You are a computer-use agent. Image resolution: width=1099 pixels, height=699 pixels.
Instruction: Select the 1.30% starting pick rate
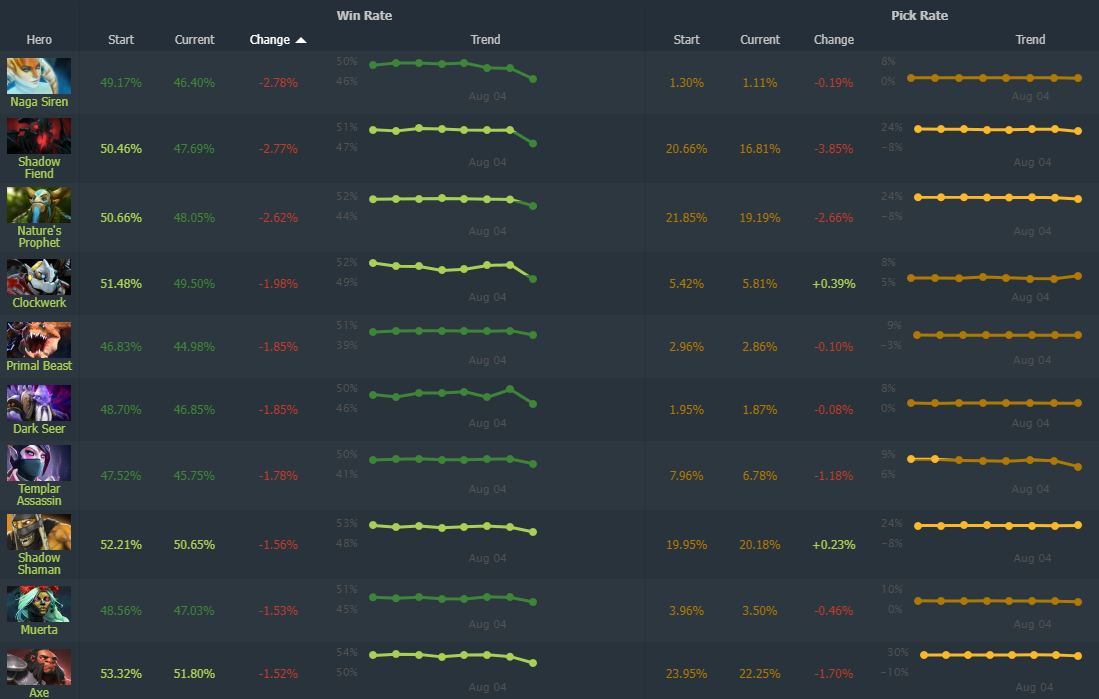click(x=686, y=83)
